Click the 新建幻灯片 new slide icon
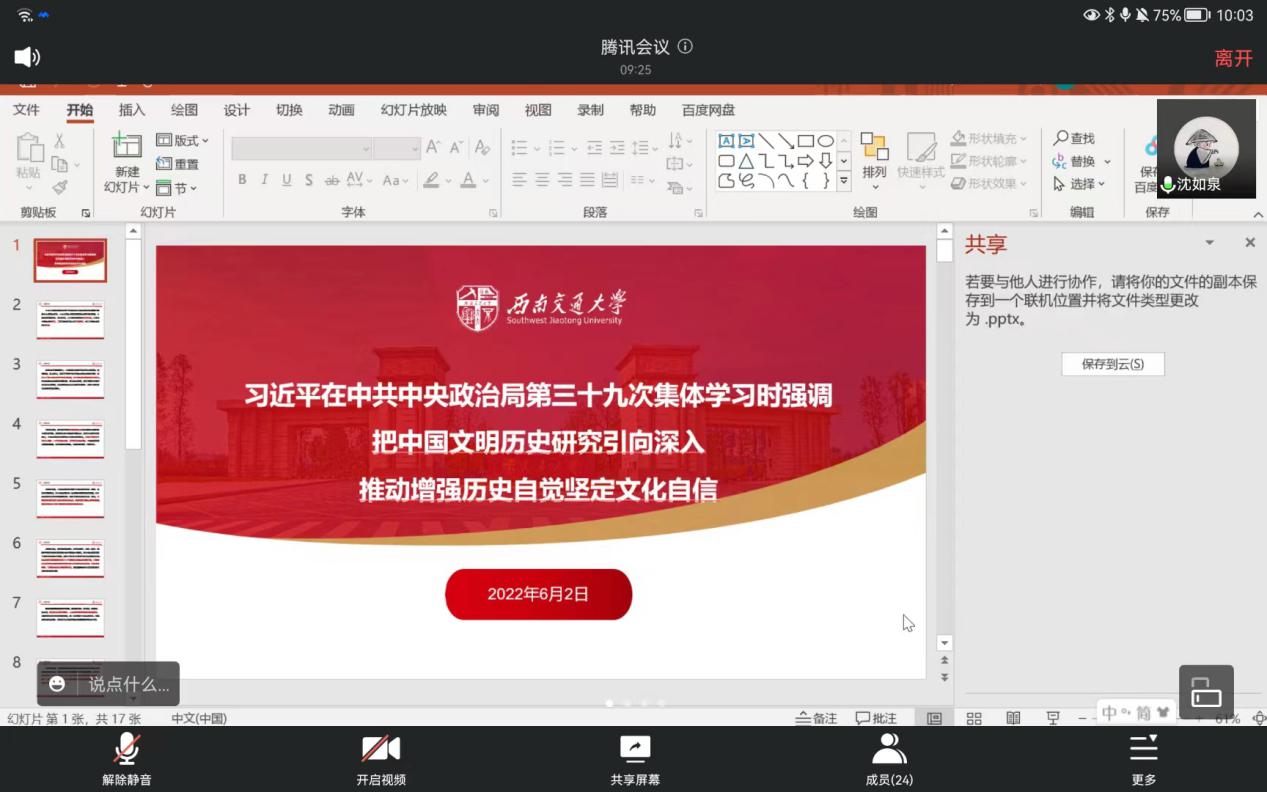The image size is (1267, 792). click(127, 146)
